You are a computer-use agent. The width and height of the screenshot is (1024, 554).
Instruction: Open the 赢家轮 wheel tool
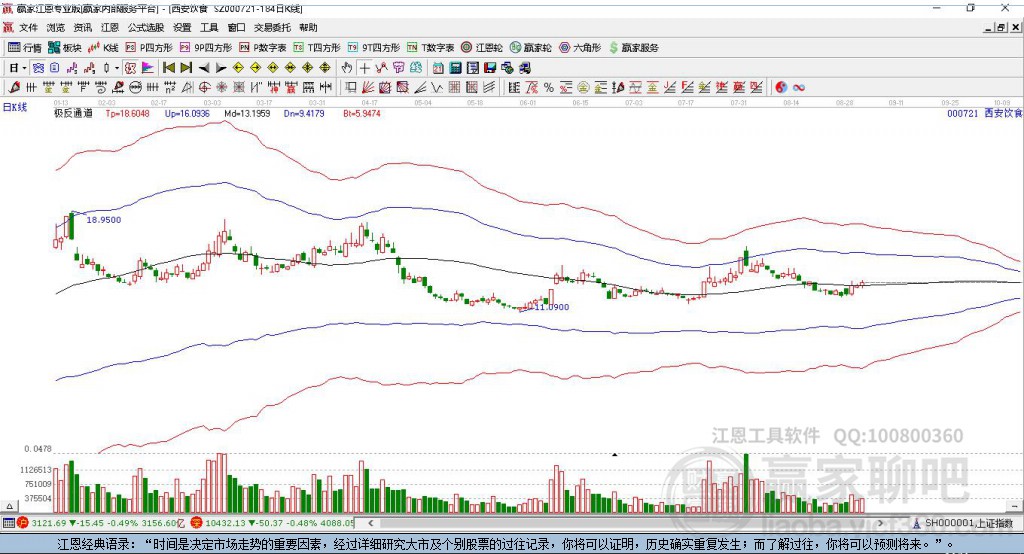pos(531,48)
